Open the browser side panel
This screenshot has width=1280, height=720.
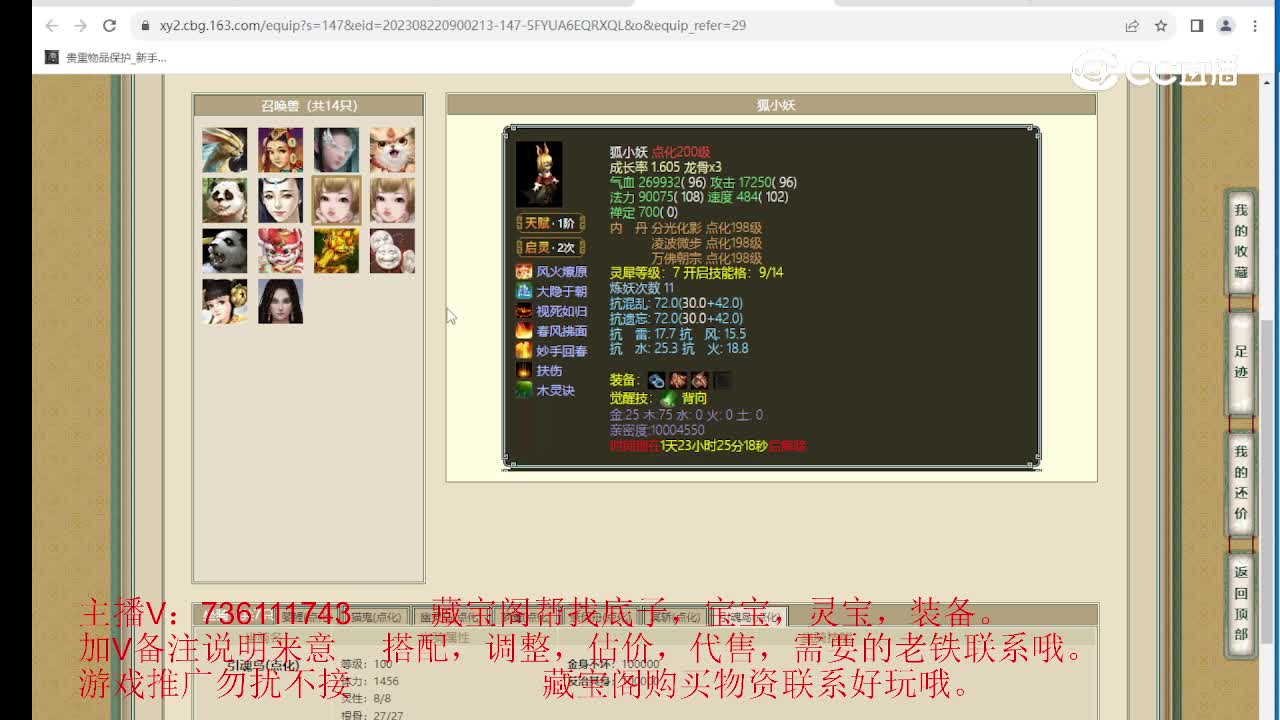pos(1196,26)
